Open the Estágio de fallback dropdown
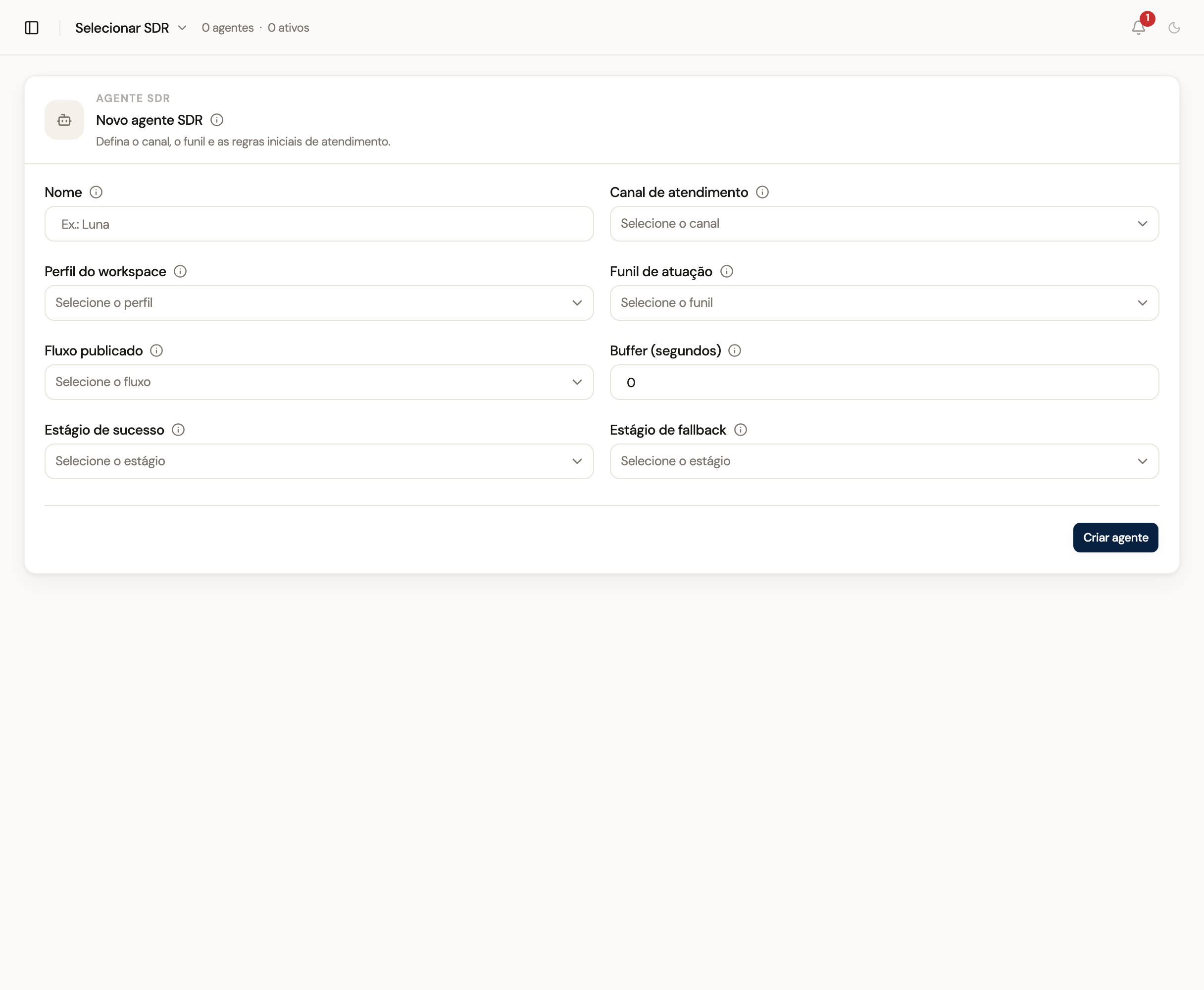 pyautogui.click(x=884, y=461)
